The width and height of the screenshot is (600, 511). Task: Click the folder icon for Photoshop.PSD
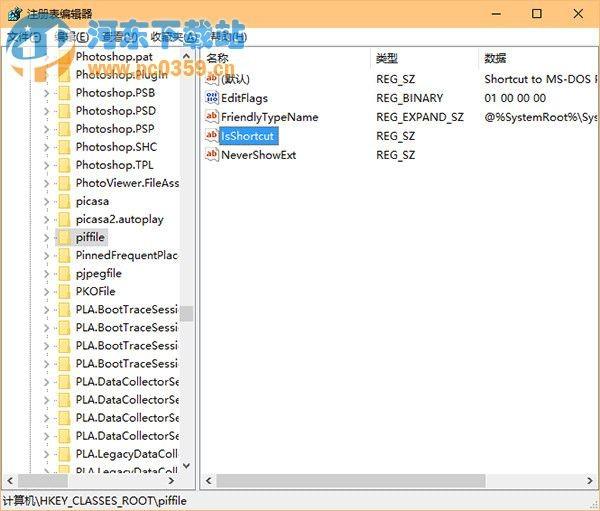[x=64, y=111]
